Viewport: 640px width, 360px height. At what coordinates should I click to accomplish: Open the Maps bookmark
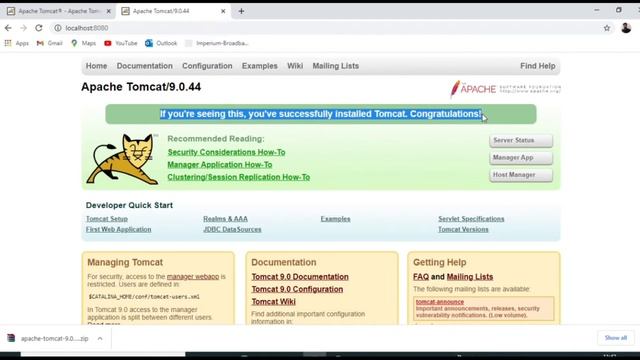tap(83, 43)
